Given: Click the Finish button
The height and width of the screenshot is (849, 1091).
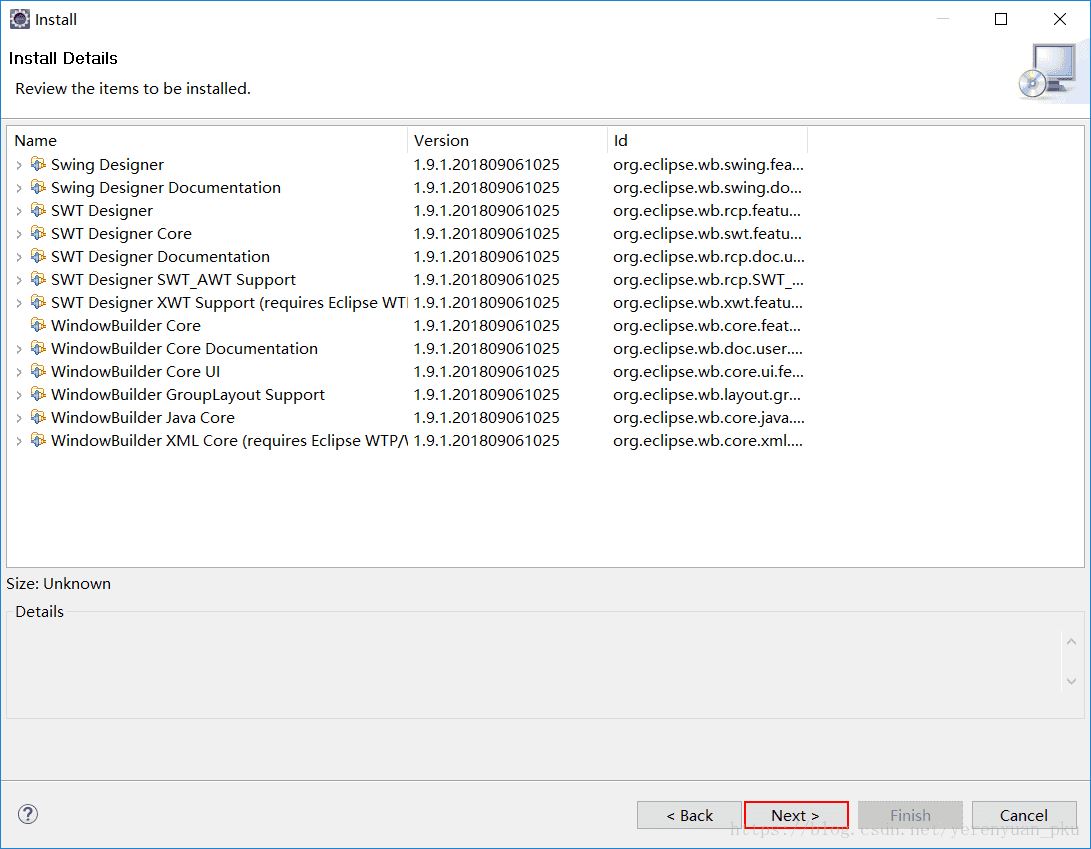Looking at the screenshot, I should [x=910, y=815].
